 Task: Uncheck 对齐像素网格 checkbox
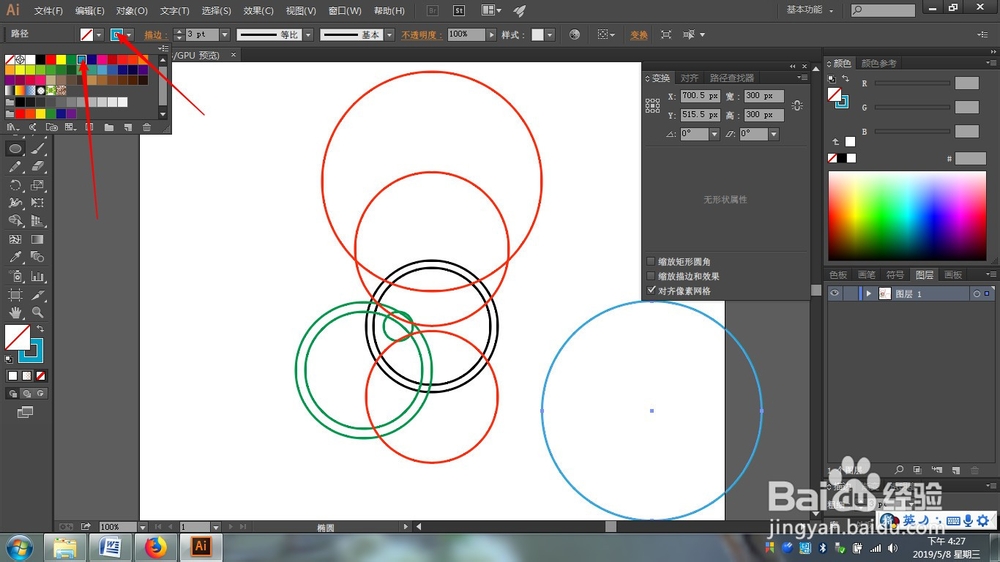[651, 290]
